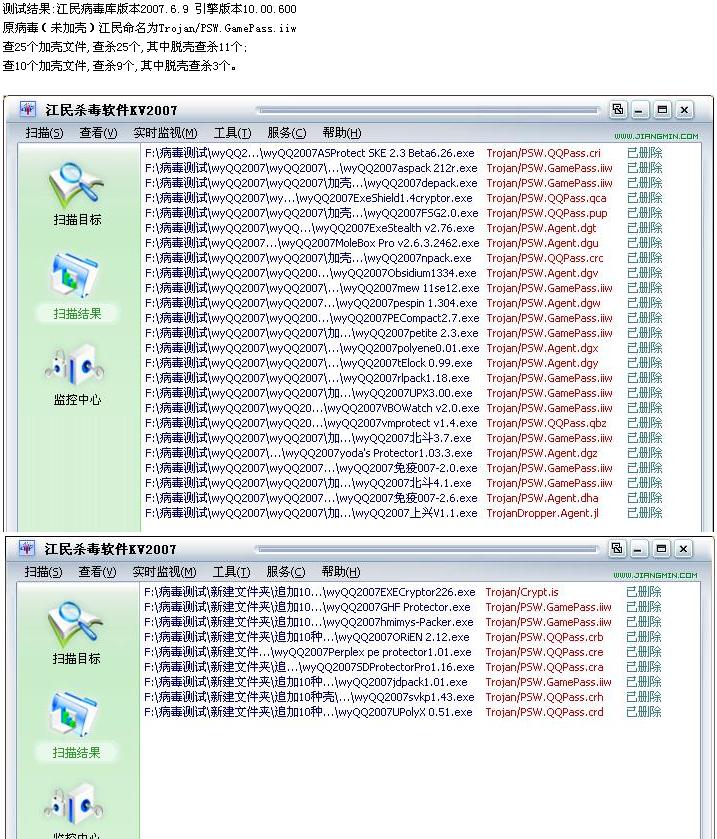Select row wyQQ2007pespin 1.304.exe

pos(403,303)
